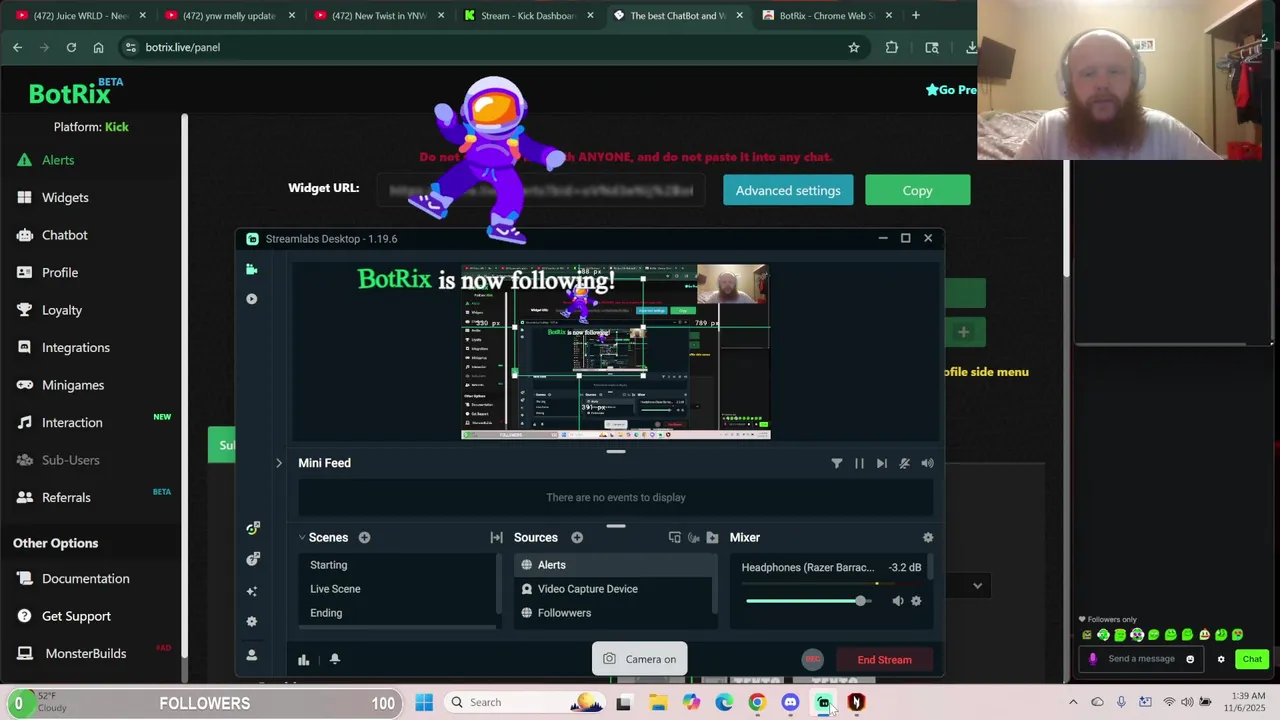Viewport: 1280px width, 720px height.
Task: Click the dual-screen icon in Sources header
Action: [x=674, y=538]
